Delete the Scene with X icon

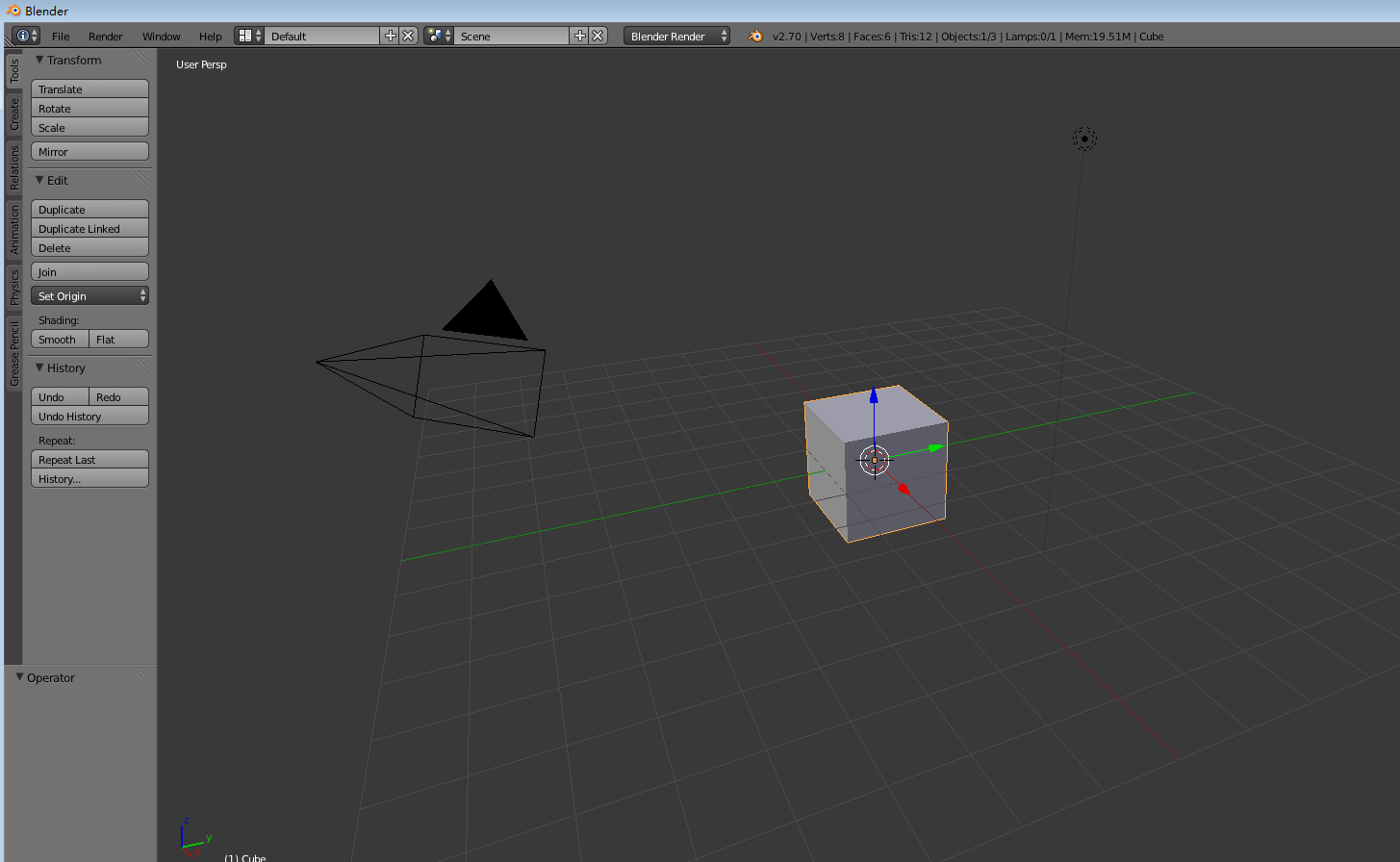[598, 36]
